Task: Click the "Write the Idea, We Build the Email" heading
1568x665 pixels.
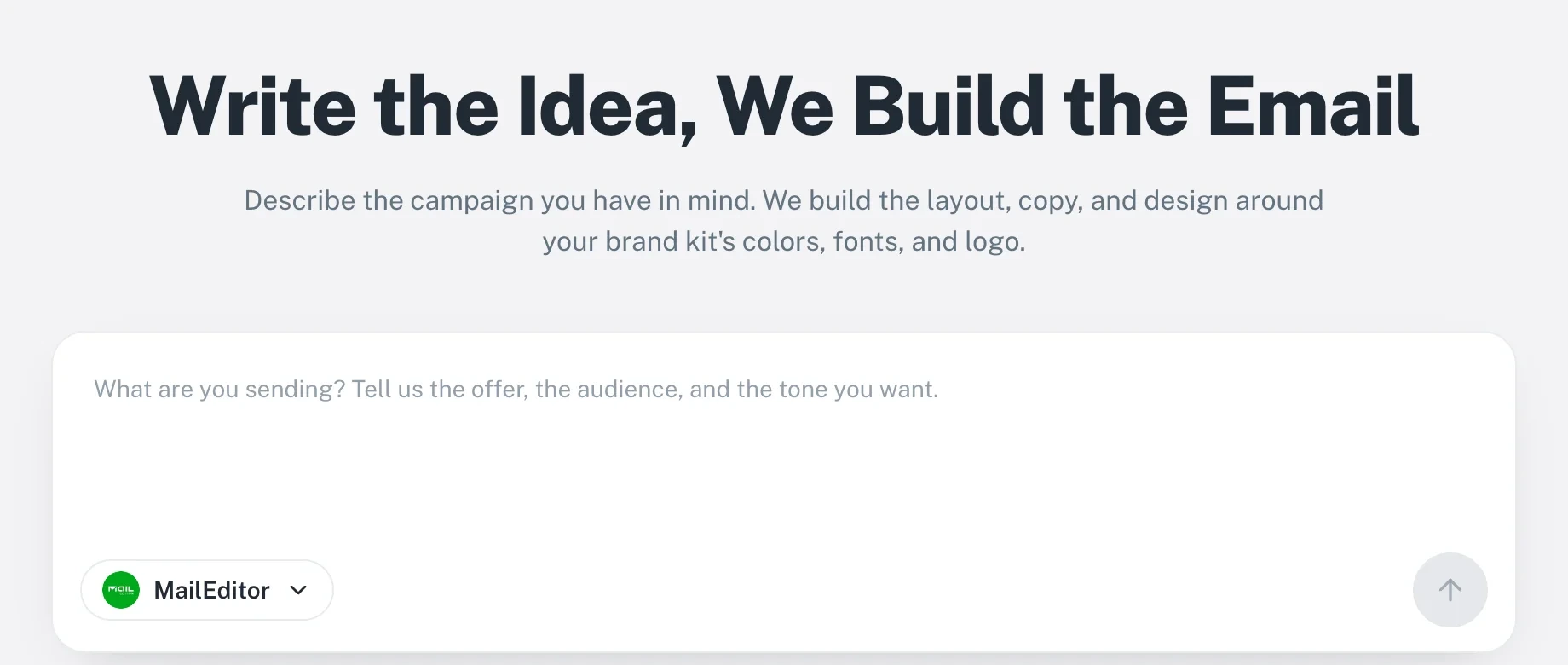Action: click(x=784, y=107)
